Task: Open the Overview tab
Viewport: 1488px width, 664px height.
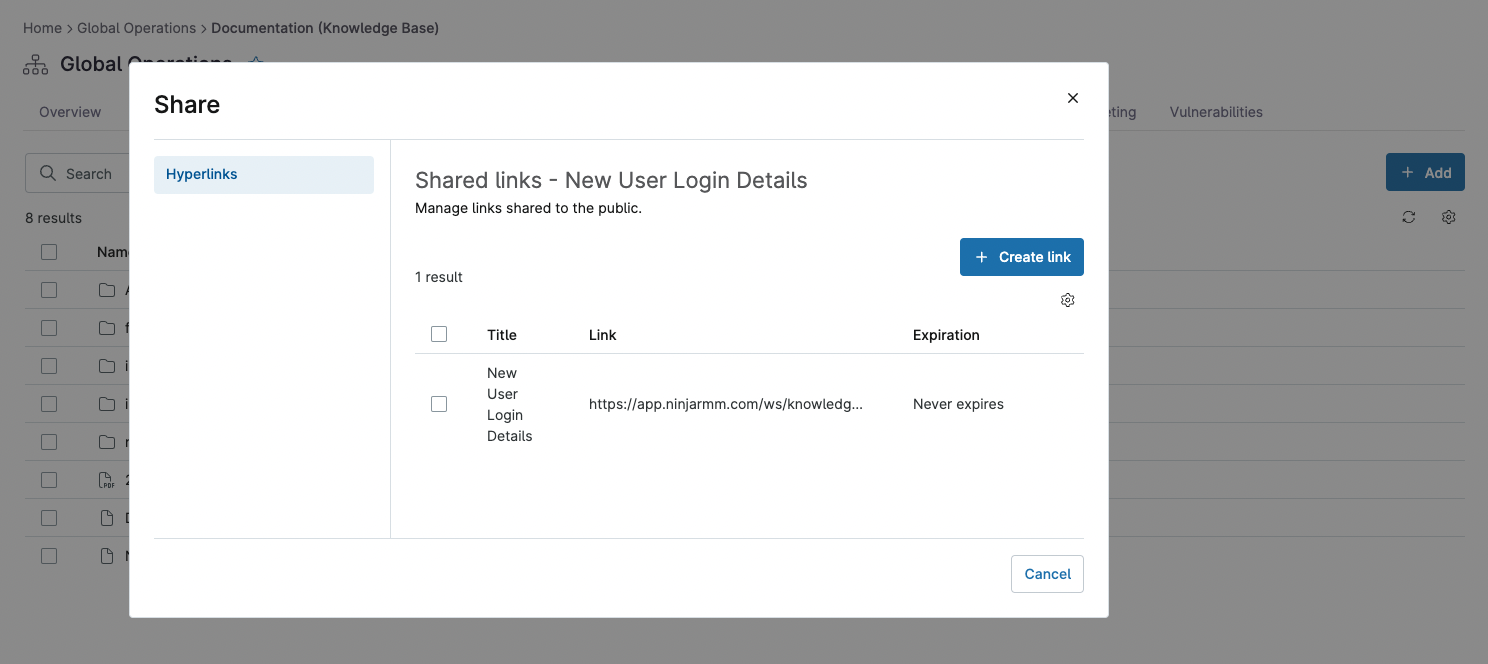Action: [69, 112]
